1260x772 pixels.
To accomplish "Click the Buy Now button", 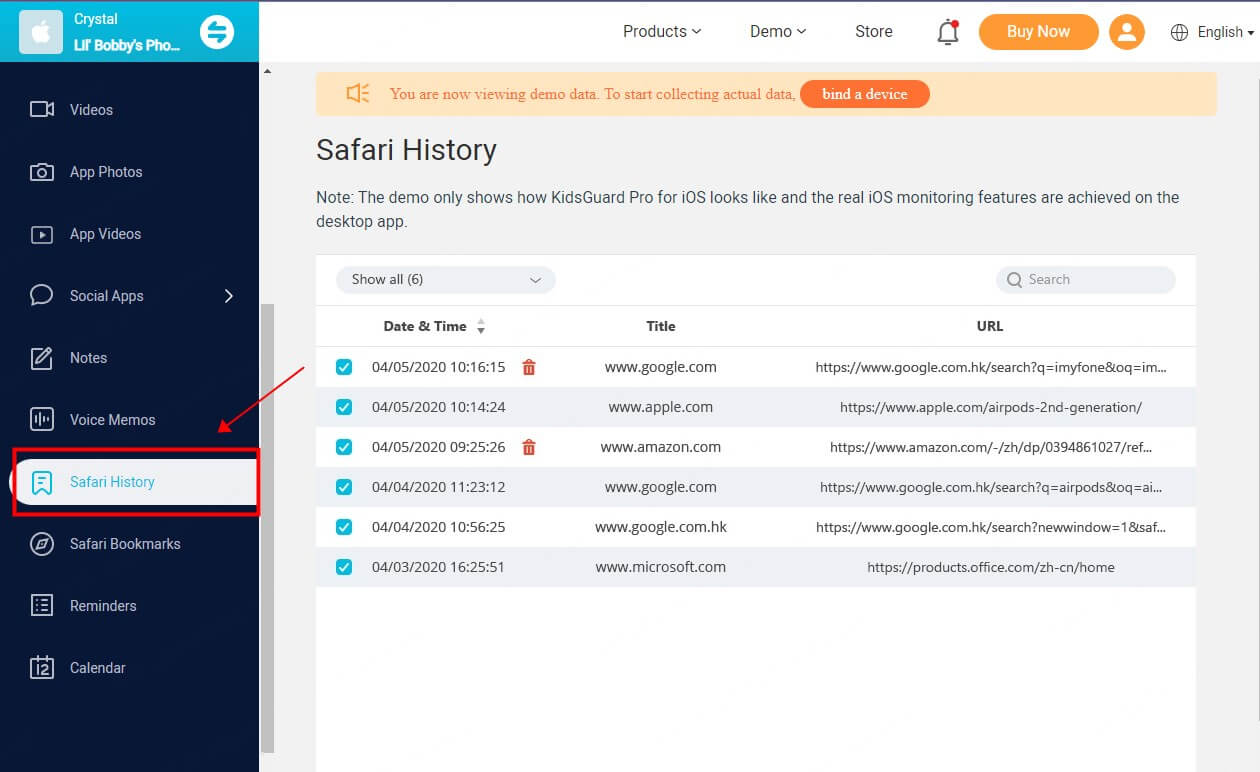I will point(1038,32).
